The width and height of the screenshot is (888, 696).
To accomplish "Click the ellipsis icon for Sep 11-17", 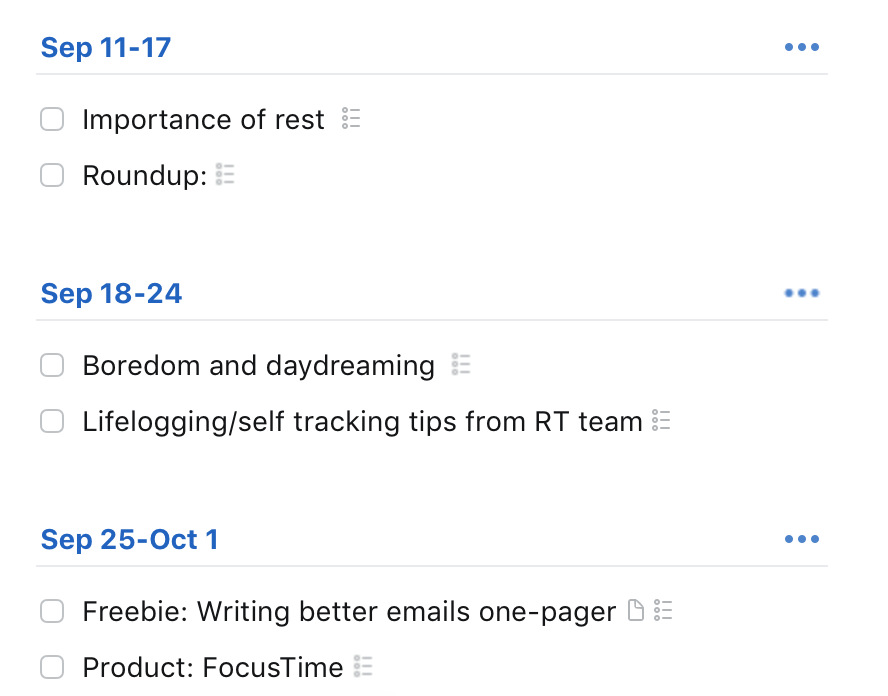I will 802,46.
